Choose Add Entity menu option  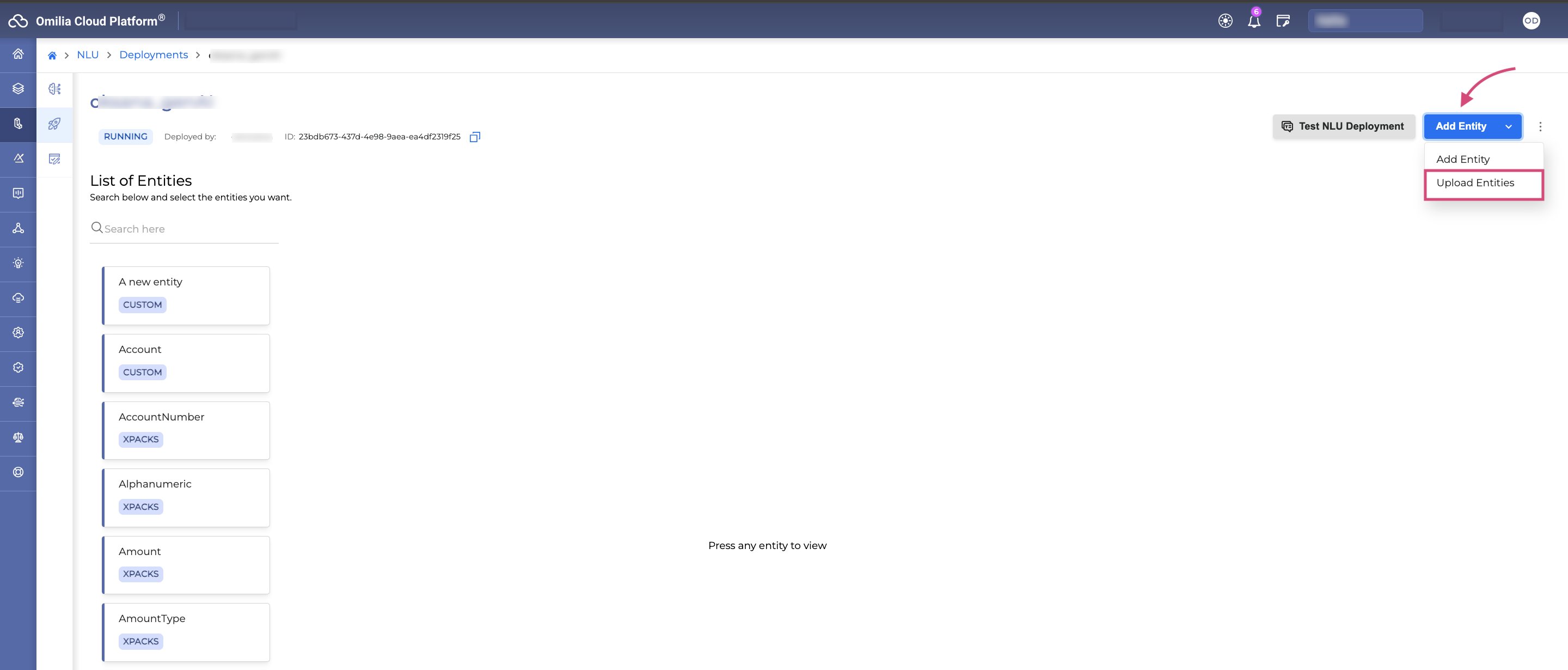click(x=1463, y=160)
